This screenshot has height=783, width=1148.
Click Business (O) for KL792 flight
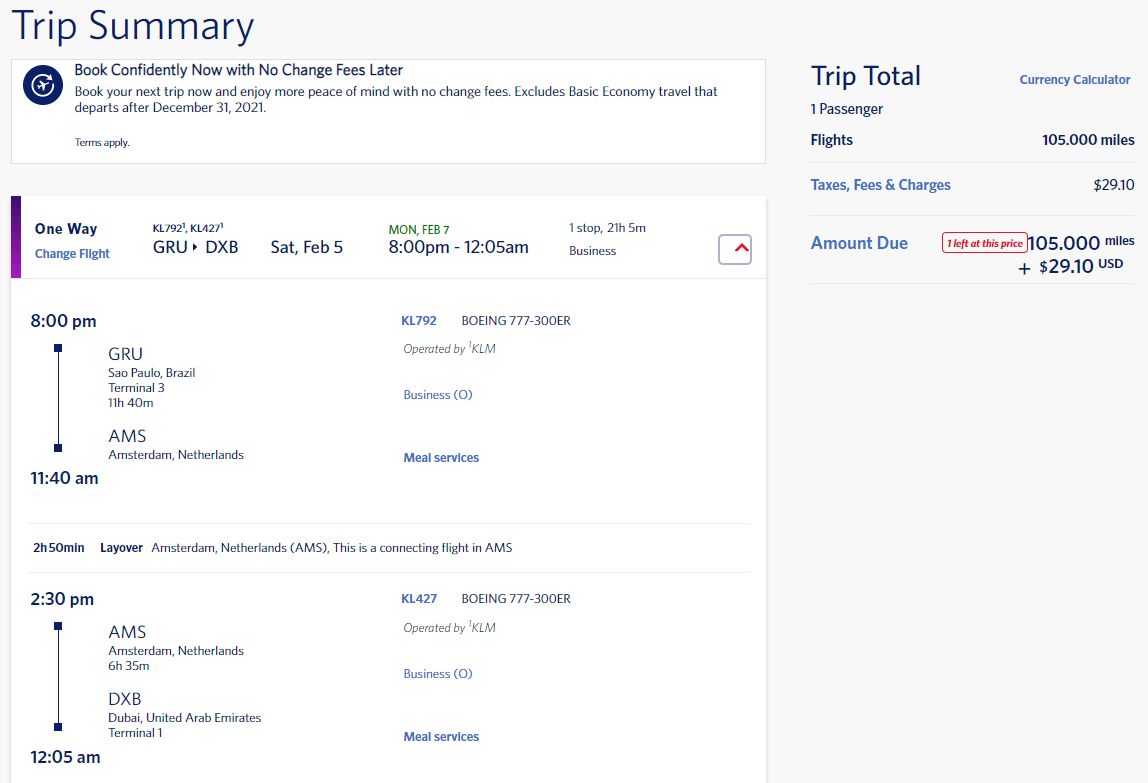point(438,395)
